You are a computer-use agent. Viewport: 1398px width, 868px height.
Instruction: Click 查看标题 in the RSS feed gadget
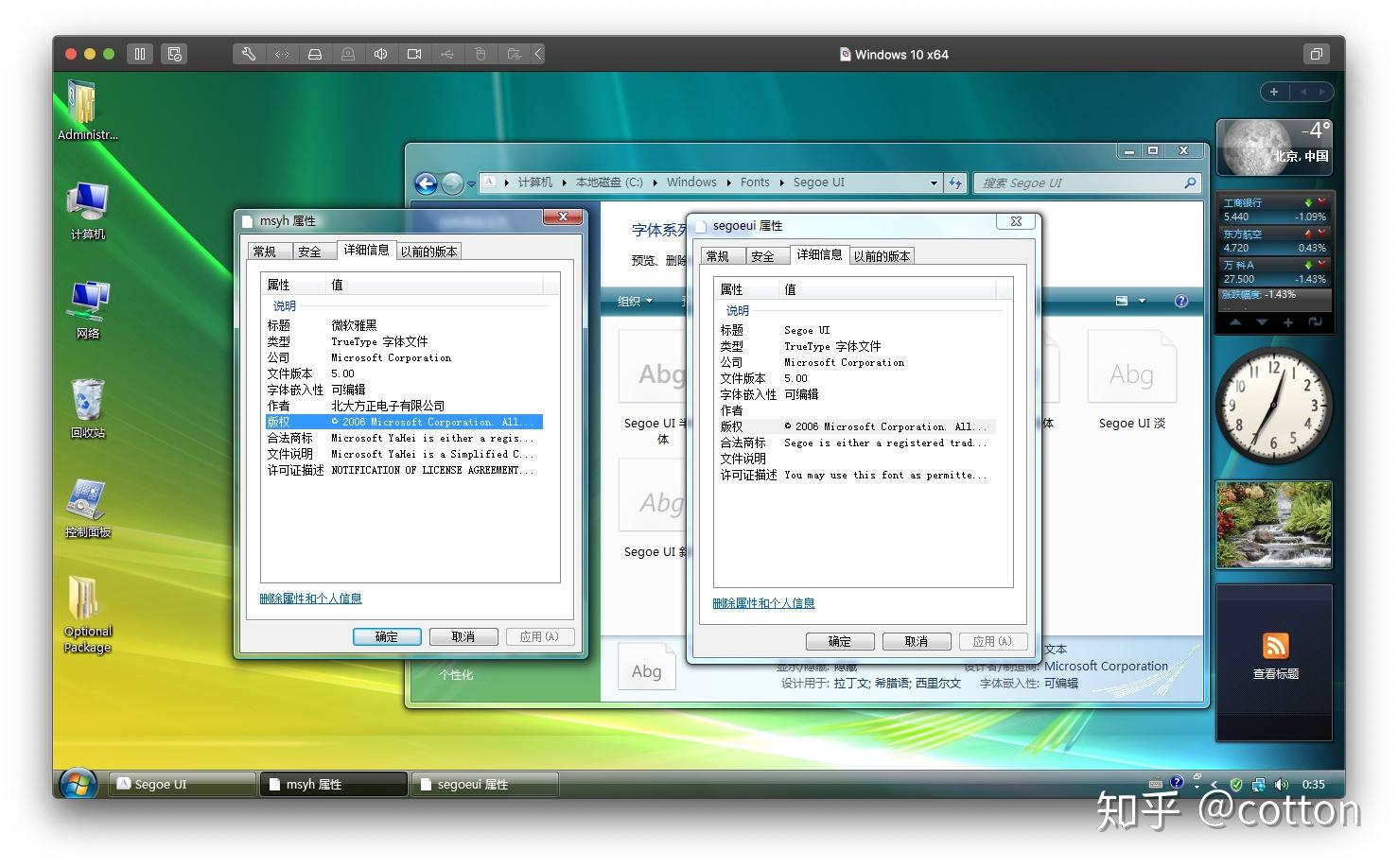coord(1275,674)
